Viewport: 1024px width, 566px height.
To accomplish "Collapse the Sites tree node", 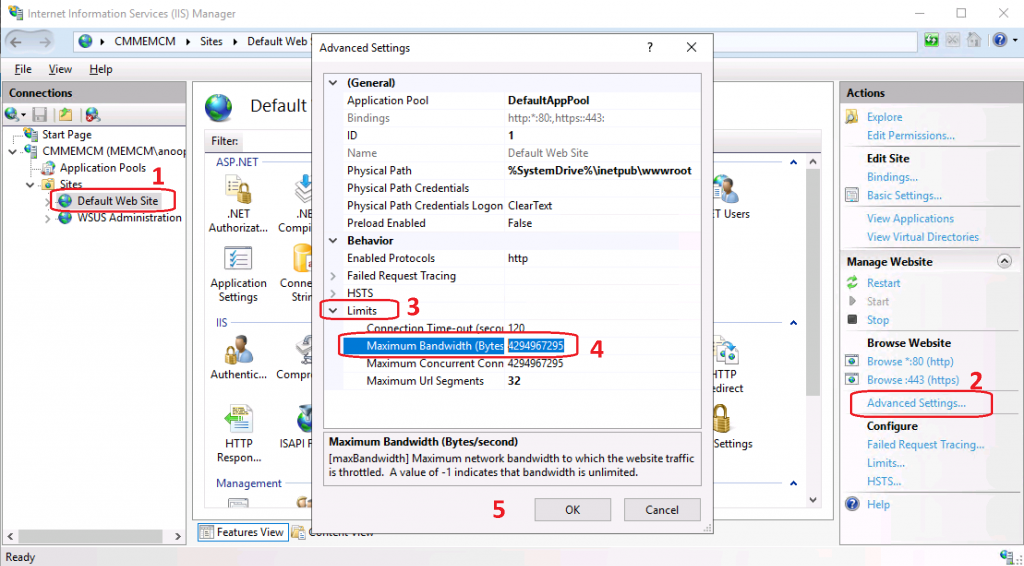I will (30, 185).
